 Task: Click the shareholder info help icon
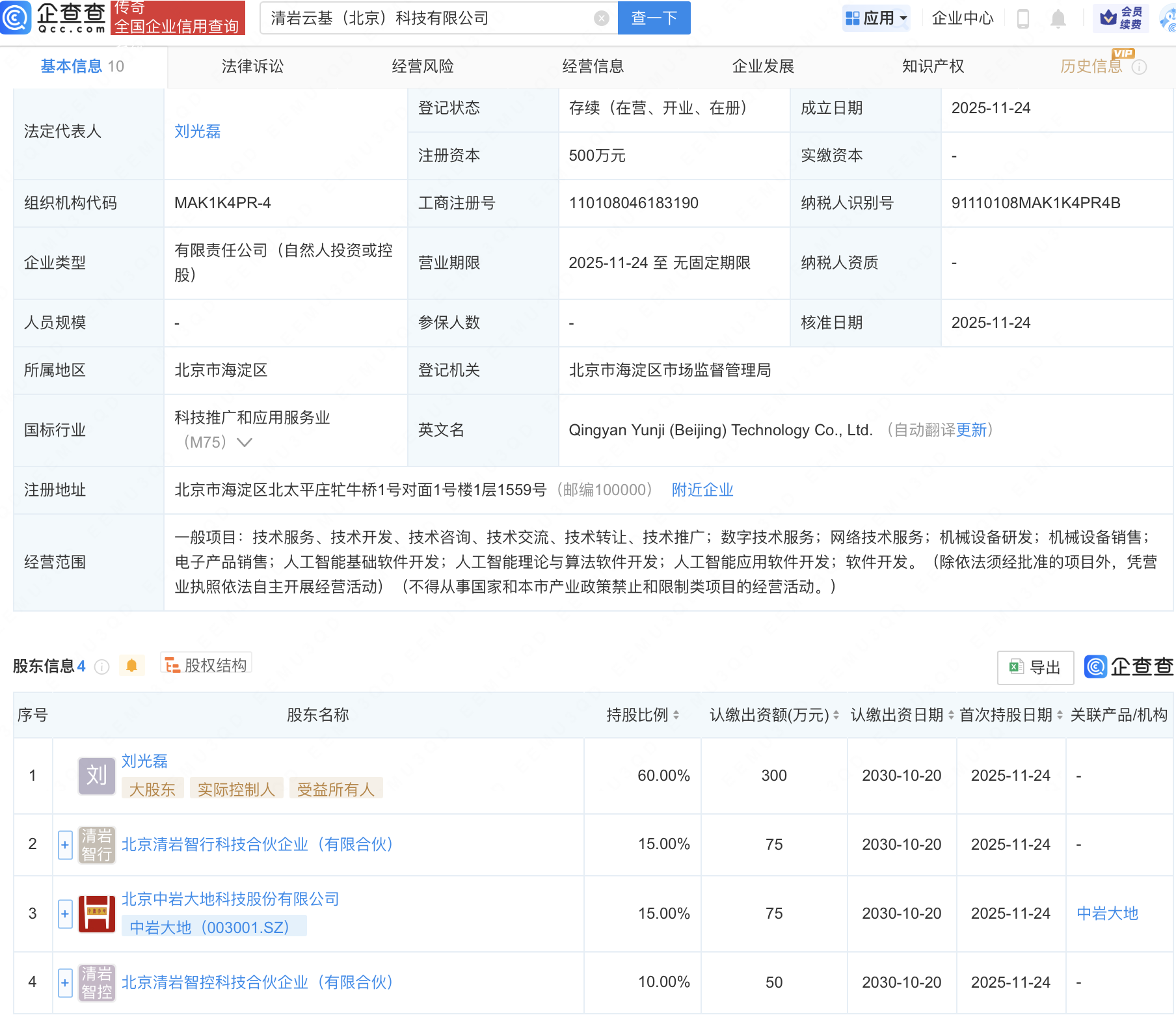click(x=102, y=667)
